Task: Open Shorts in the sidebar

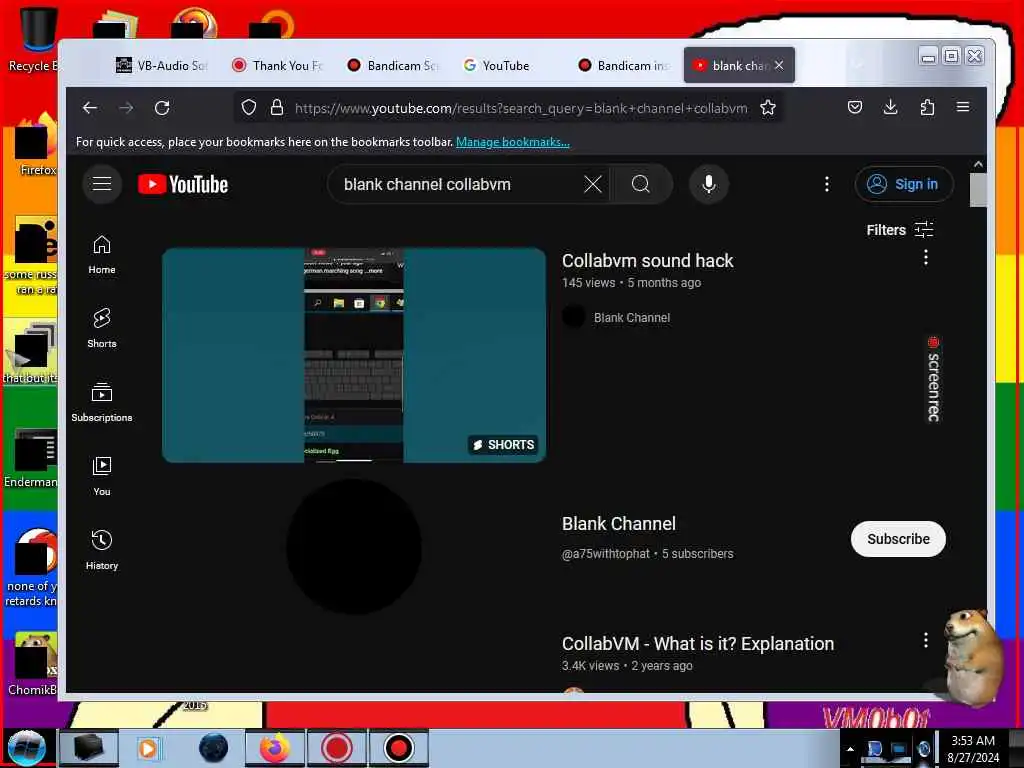Action: pos(102,328)
